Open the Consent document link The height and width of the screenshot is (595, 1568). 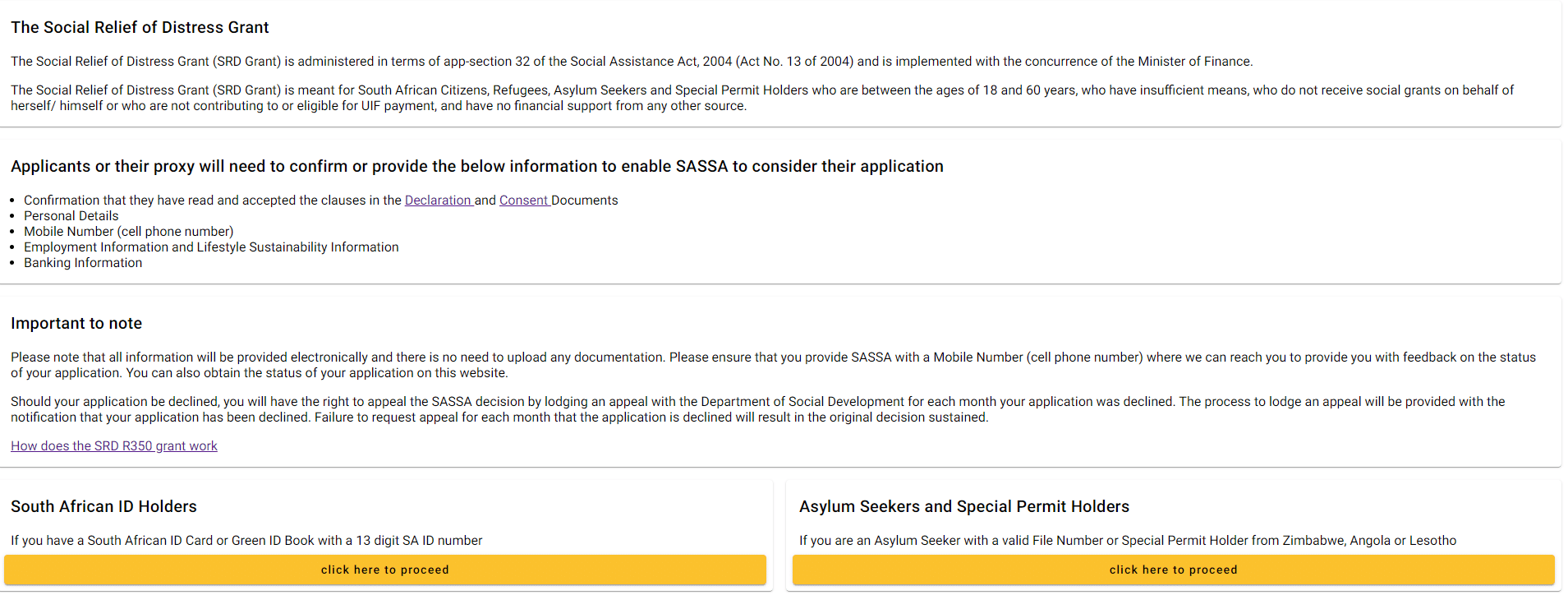click(523, 201)
